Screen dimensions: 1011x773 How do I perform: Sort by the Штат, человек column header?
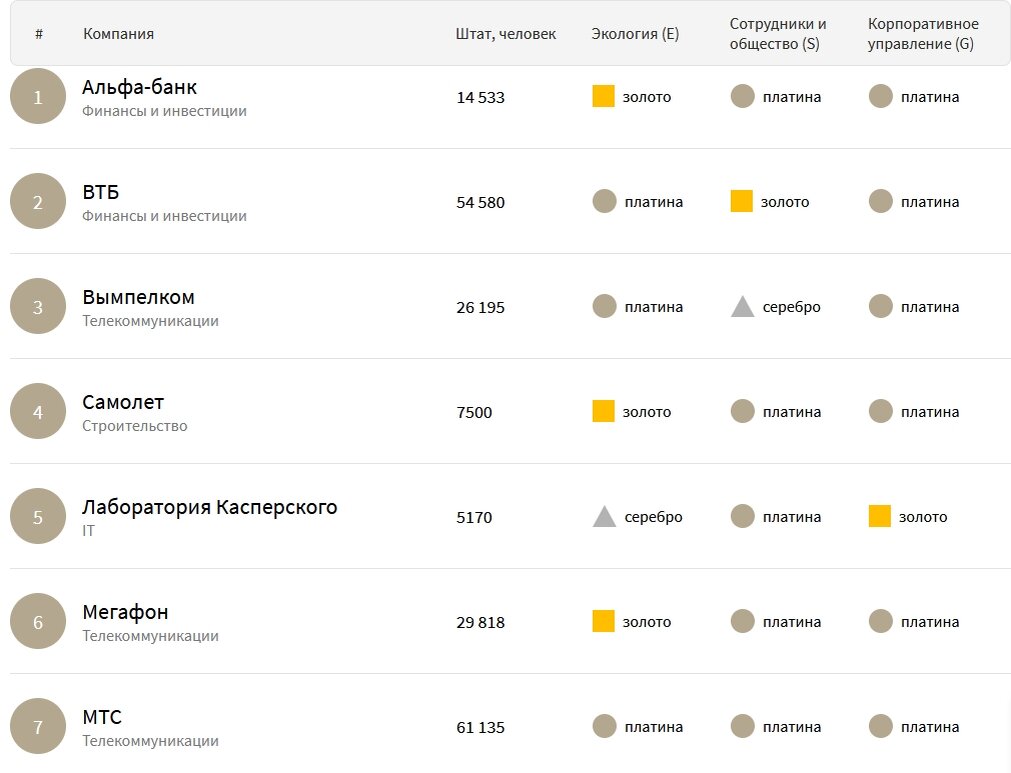click(x=506, y=34)
